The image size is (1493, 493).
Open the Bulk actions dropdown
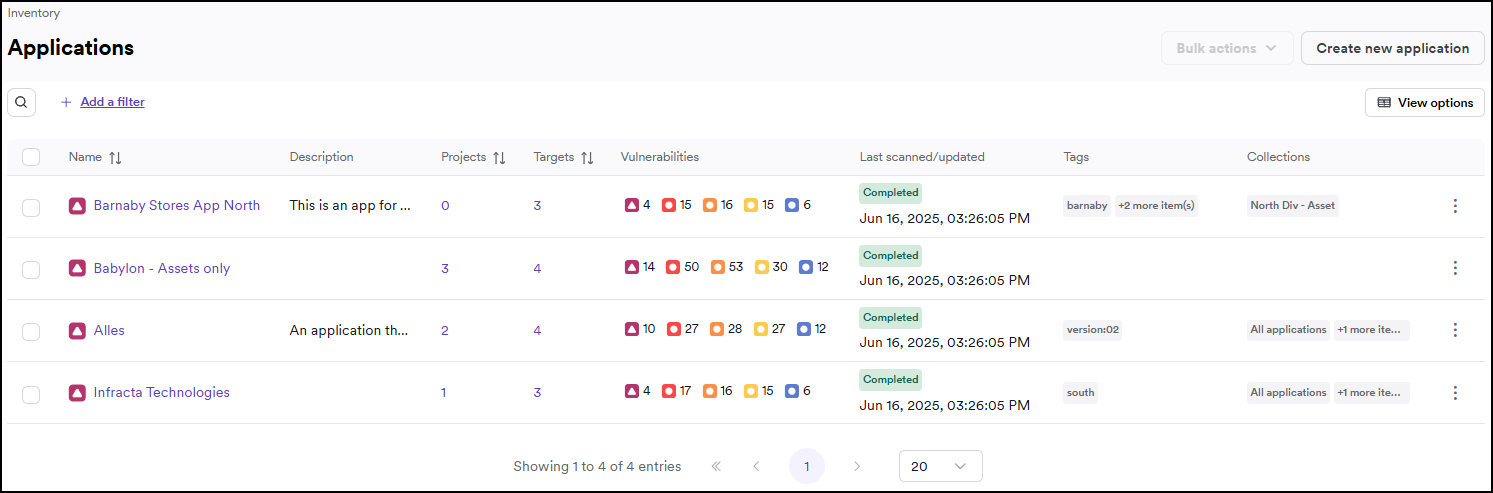click(x=1227, y=48)
